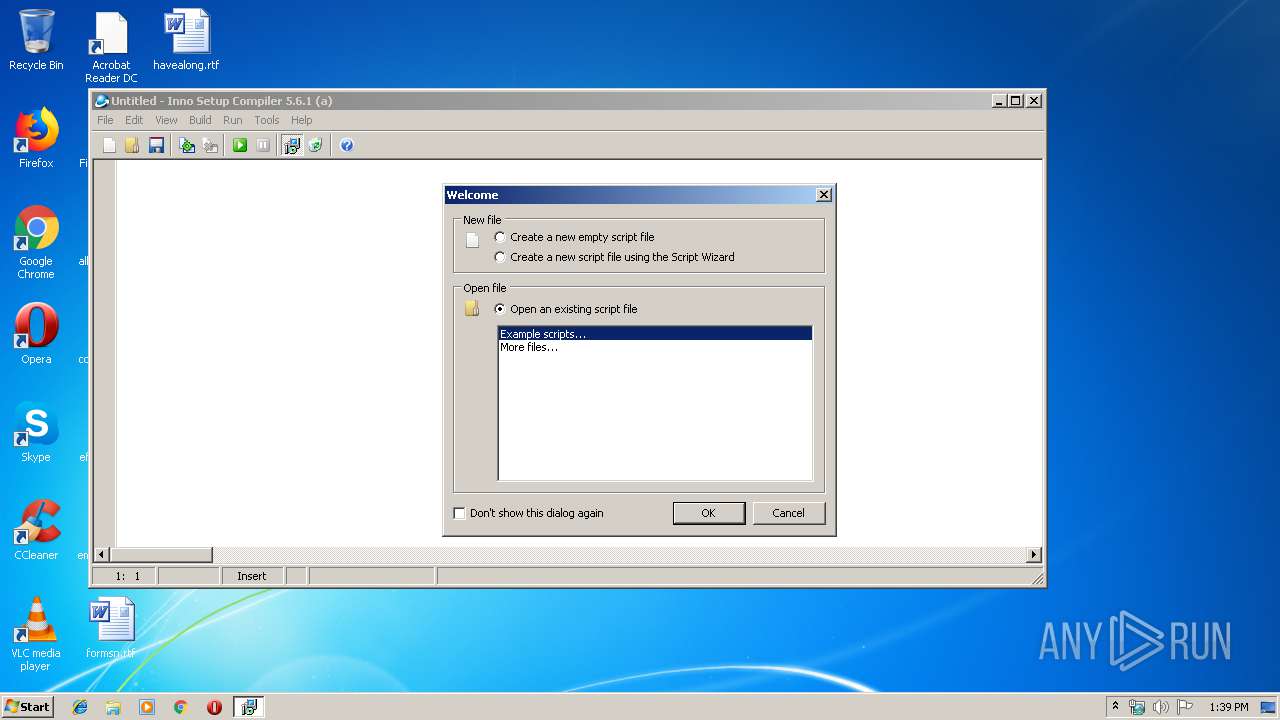The image size is (1280, 720).
Task: Select Google Chrome desktop shortcut
Action: tap(36, 243)
